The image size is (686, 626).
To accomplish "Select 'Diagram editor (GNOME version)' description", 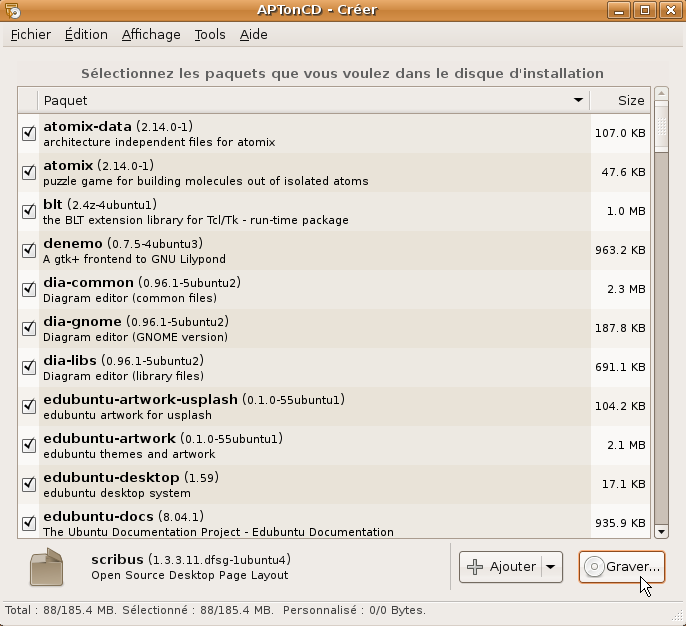I will (x=135, y=337).
